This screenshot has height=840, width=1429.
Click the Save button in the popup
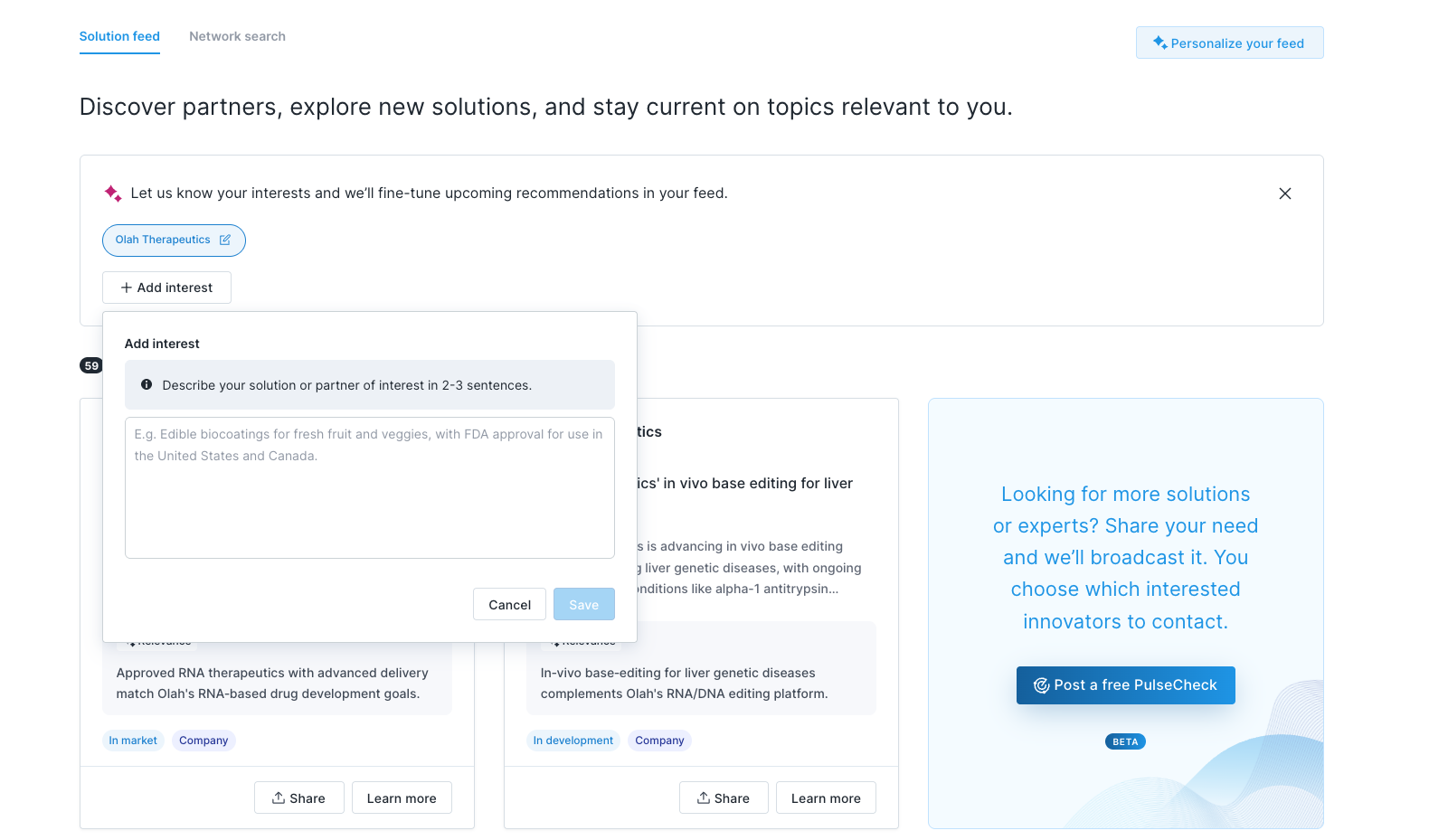[x=583, y=604]
